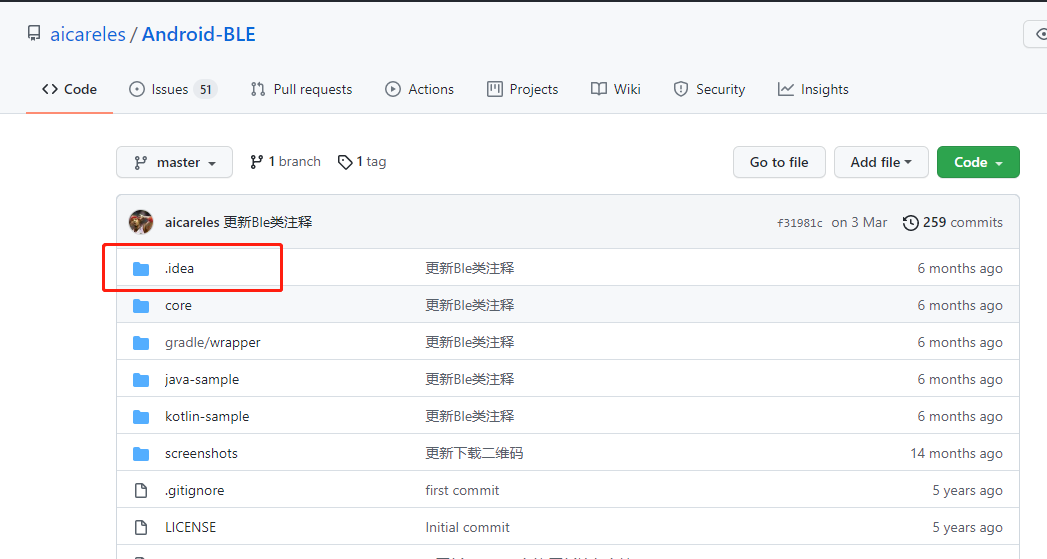Image resolution: width=1047 pixels, height=559 pixels.
Task: Expand the Add file dropdown
Action: point(881,162)
